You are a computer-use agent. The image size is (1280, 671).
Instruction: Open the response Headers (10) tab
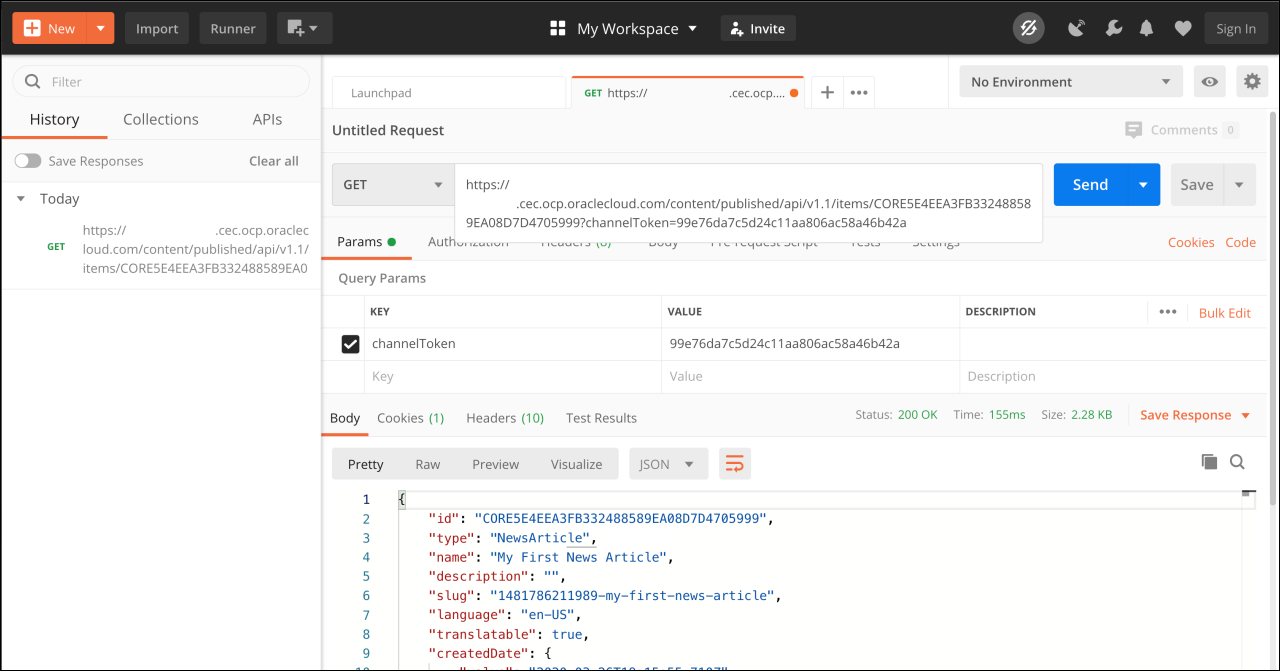click(x=505, y=418)
